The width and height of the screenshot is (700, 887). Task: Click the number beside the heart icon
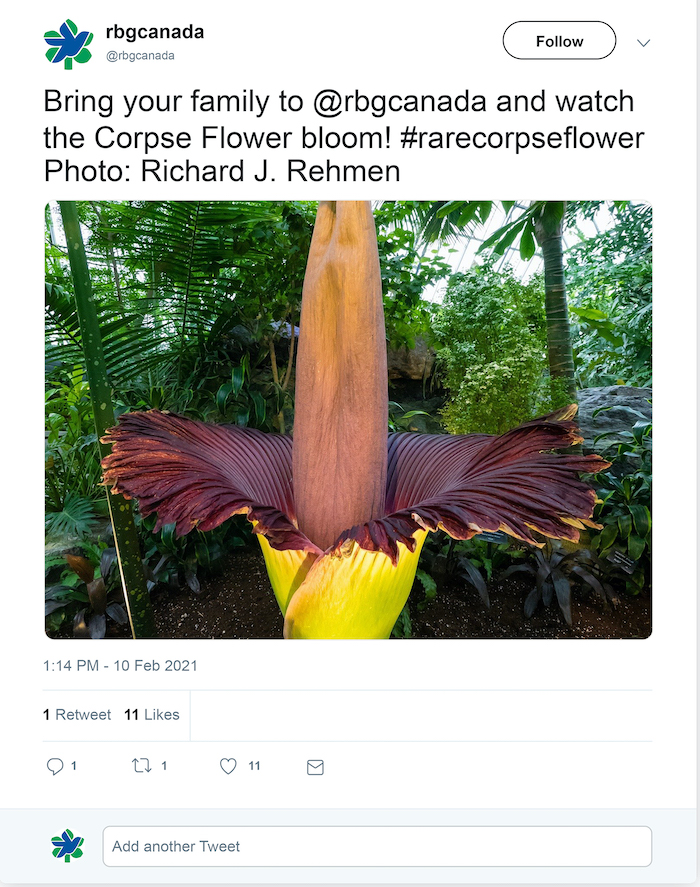click(254, 766)
